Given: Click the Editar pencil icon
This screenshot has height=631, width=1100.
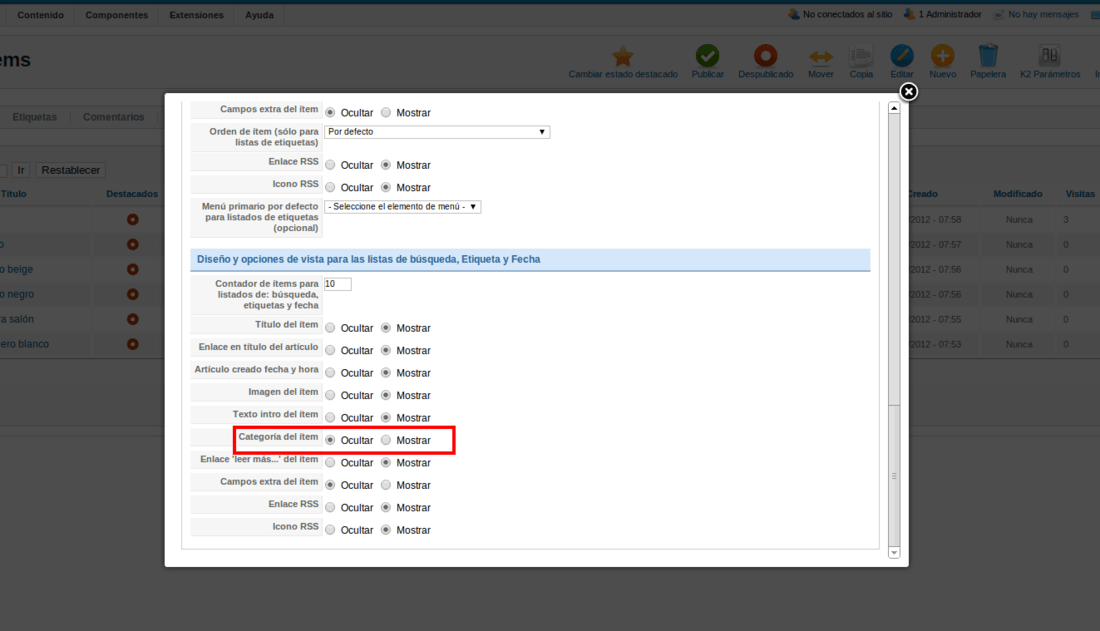Looking at the screenshot, I should (x=901, y=56).
